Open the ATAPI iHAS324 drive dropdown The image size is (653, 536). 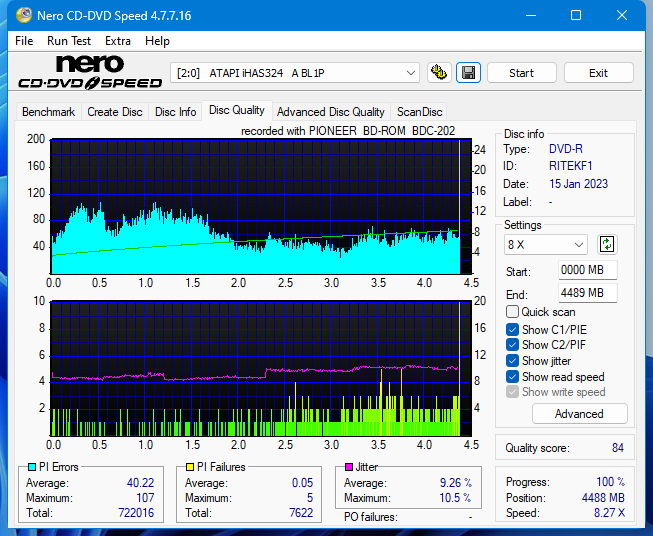pyautogui.click(x=295, y=73)
